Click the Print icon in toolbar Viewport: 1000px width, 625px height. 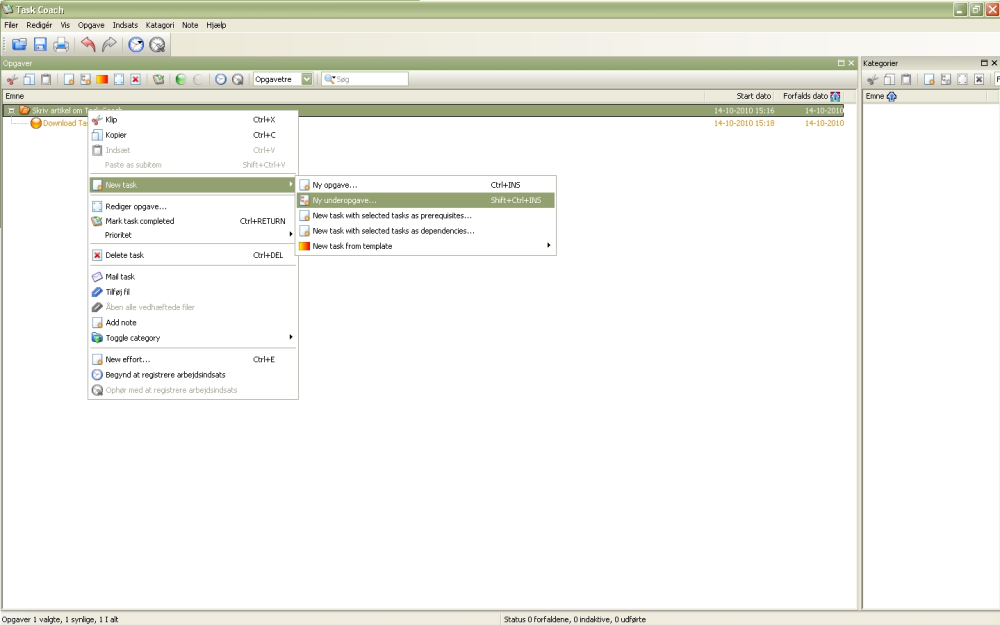(61, 45)
